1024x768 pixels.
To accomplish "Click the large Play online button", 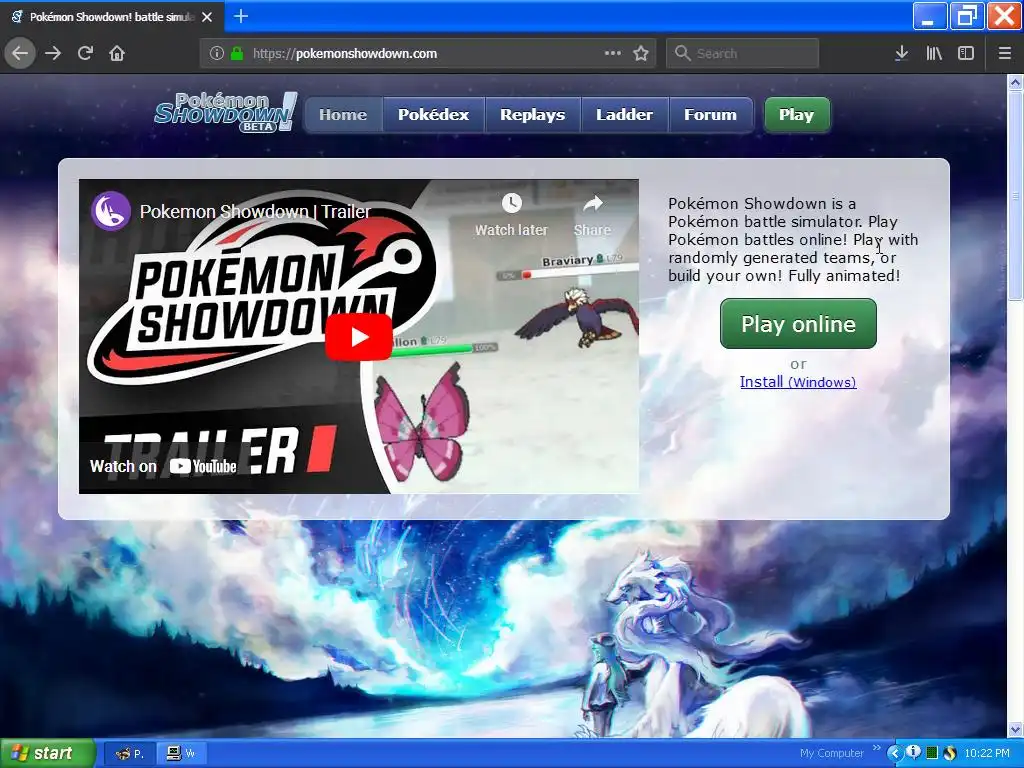I will [798, 324].
